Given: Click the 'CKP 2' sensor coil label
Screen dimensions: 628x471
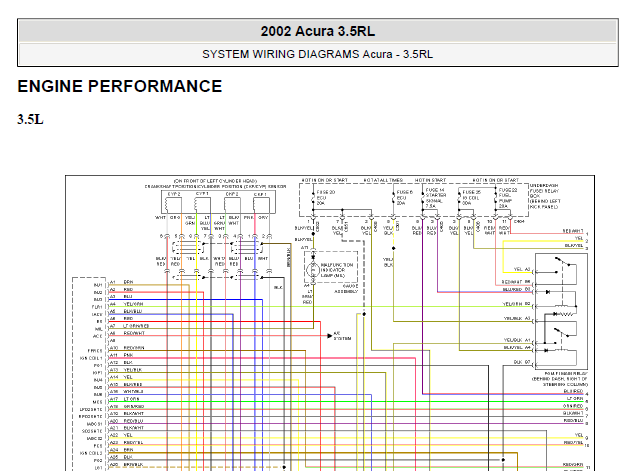Looking at the screenshot, I should tap(231, 194).
